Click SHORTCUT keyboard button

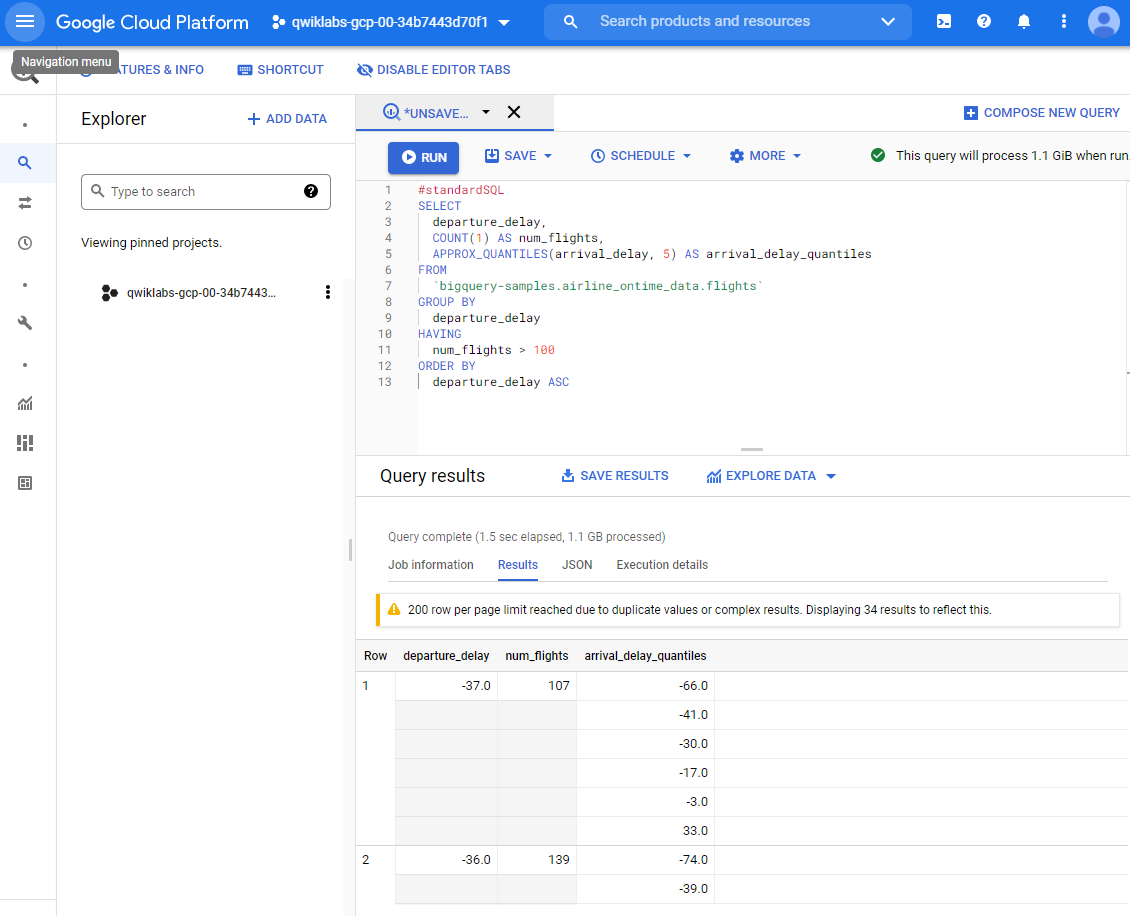[280, 70]
